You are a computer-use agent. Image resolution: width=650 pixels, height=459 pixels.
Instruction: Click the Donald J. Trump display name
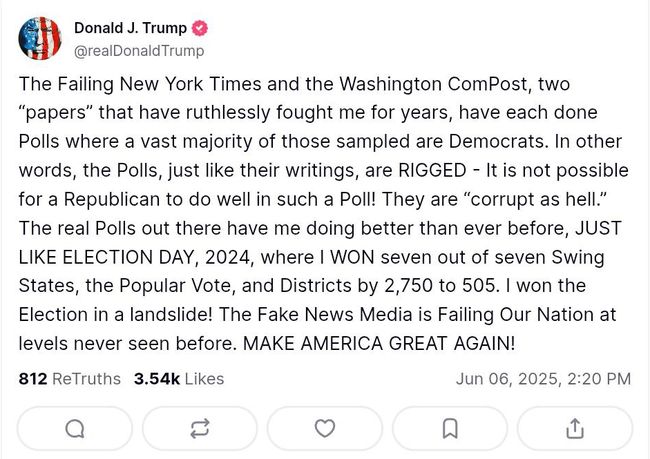[x=130, y=28]
